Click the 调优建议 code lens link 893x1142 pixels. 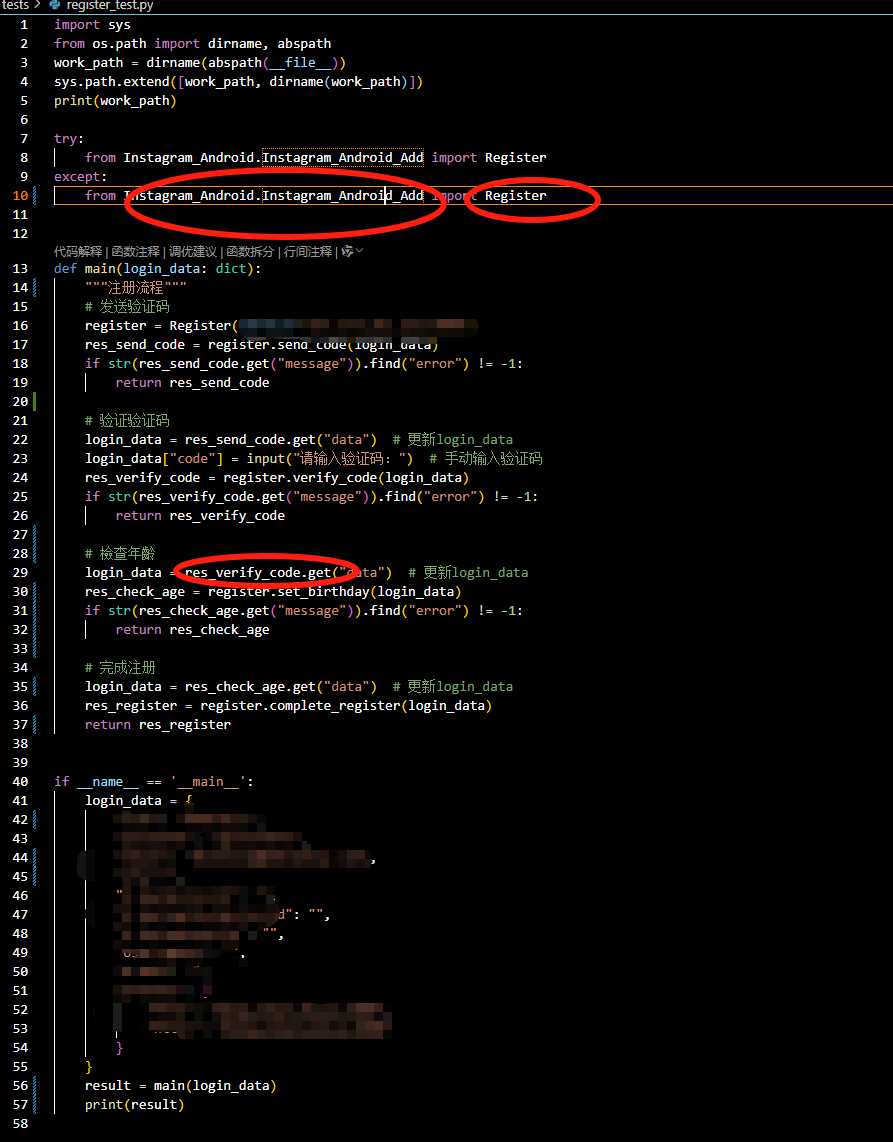tap(193, 251)
